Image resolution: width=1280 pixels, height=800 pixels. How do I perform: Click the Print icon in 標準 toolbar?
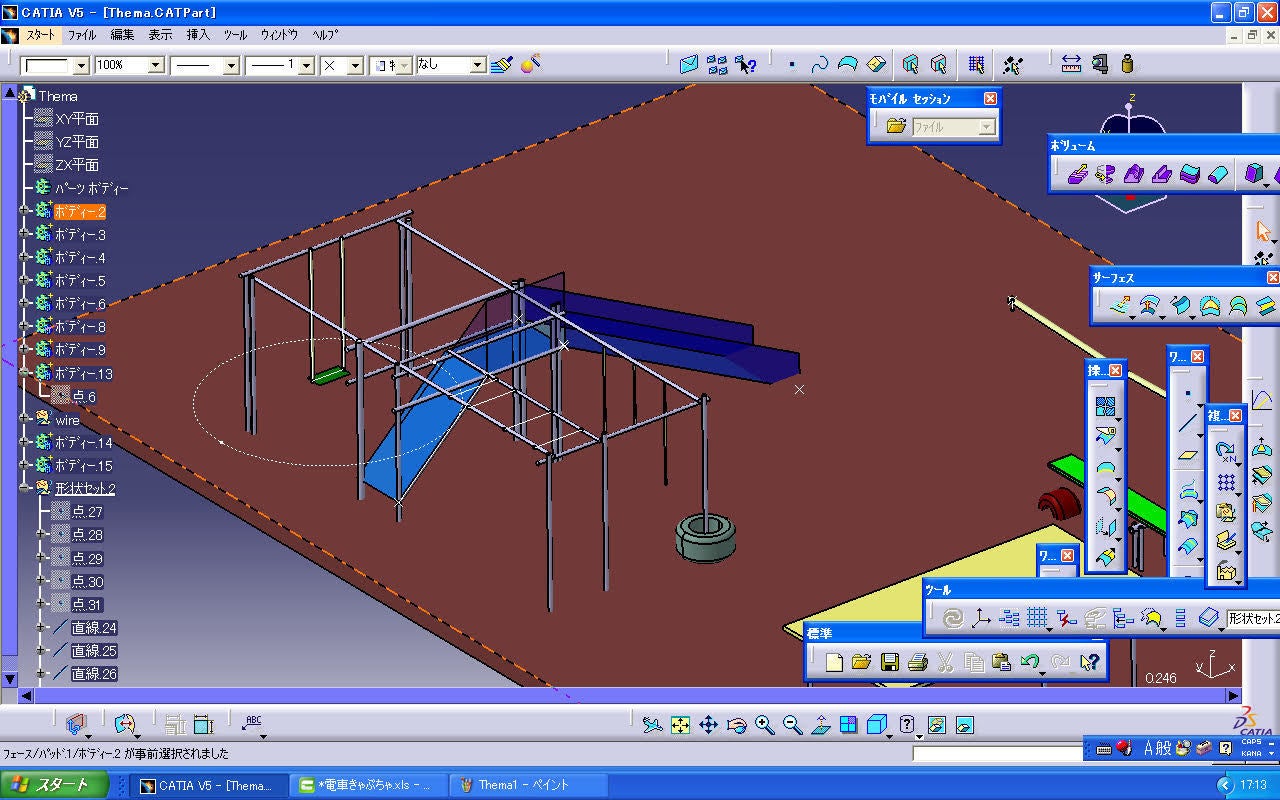[x=917, y=662]
